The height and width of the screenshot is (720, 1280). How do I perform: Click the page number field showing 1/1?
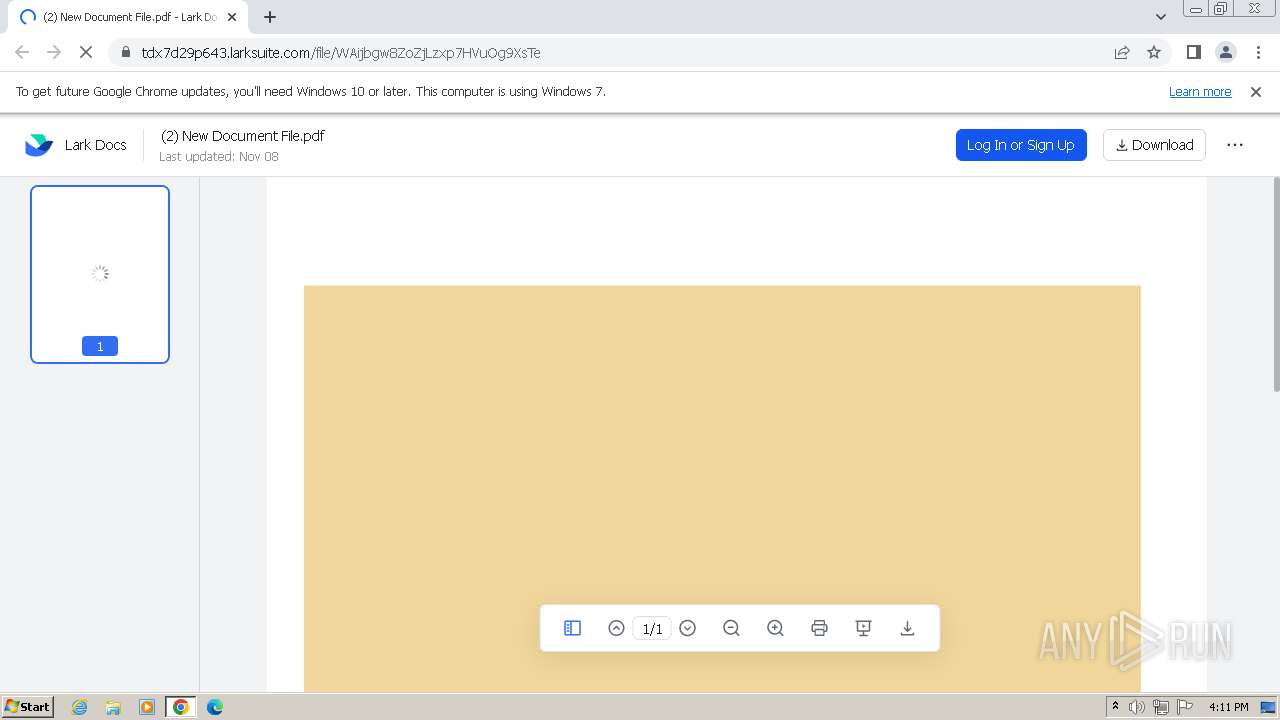652,628
